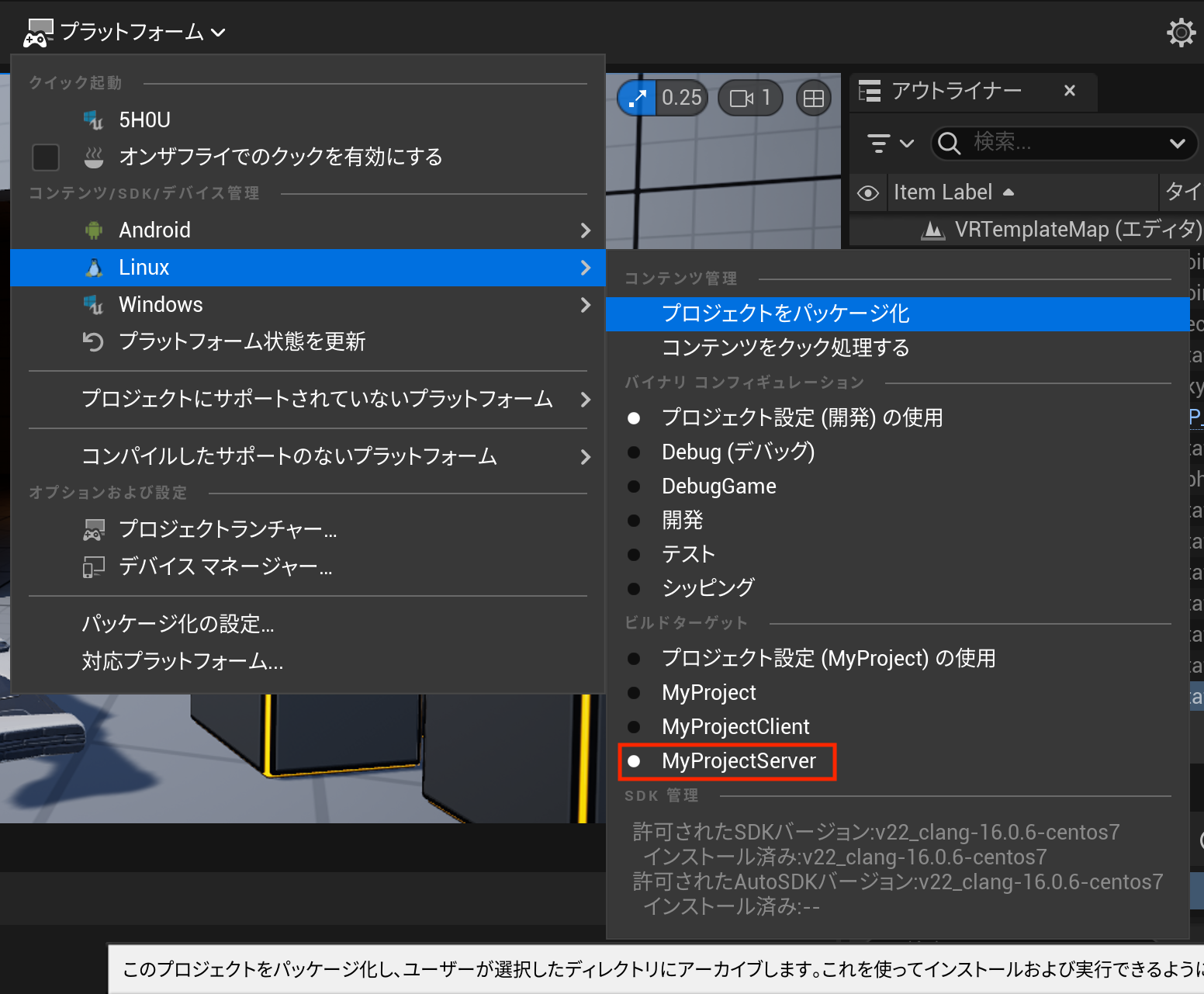
Task: Select the DebugGame configuration
Action: (898, 486)
